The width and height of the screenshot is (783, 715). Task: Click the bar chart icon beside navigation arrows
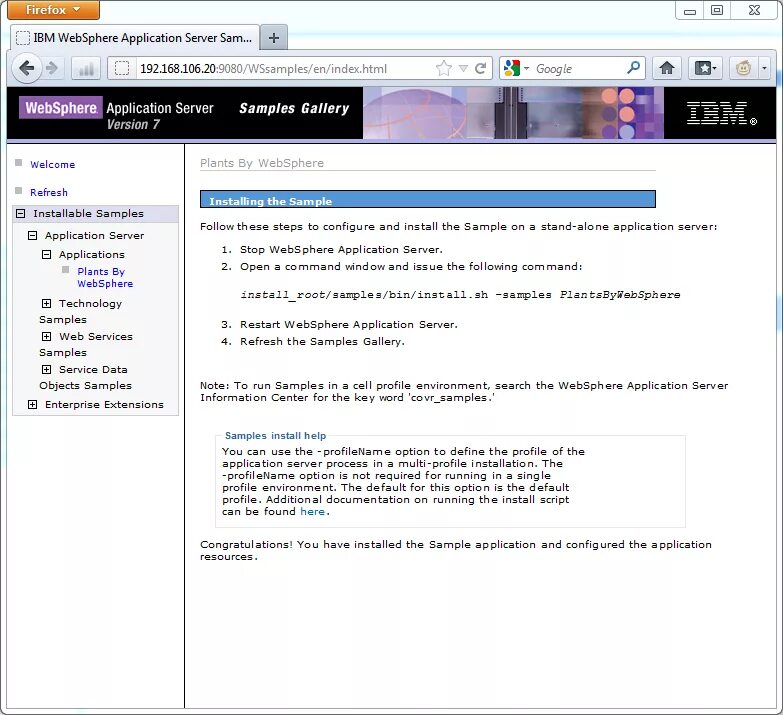click(86, 68)
